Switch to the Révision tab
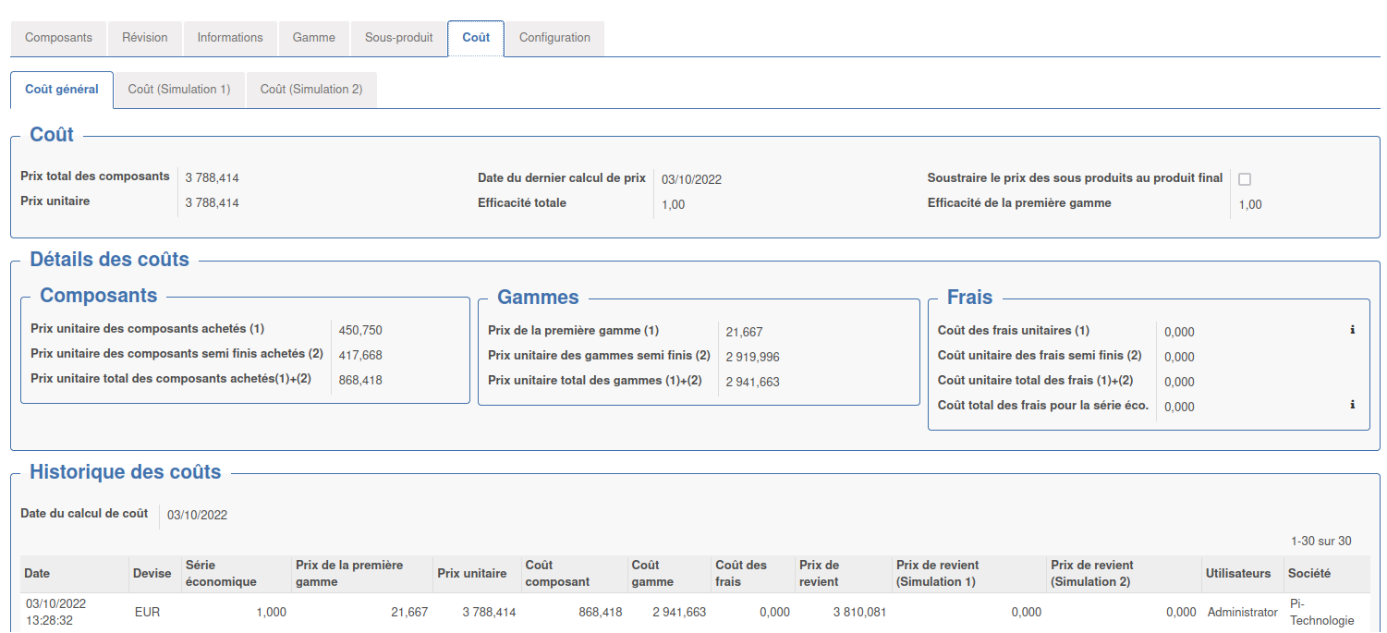 [x=145, y=38]
